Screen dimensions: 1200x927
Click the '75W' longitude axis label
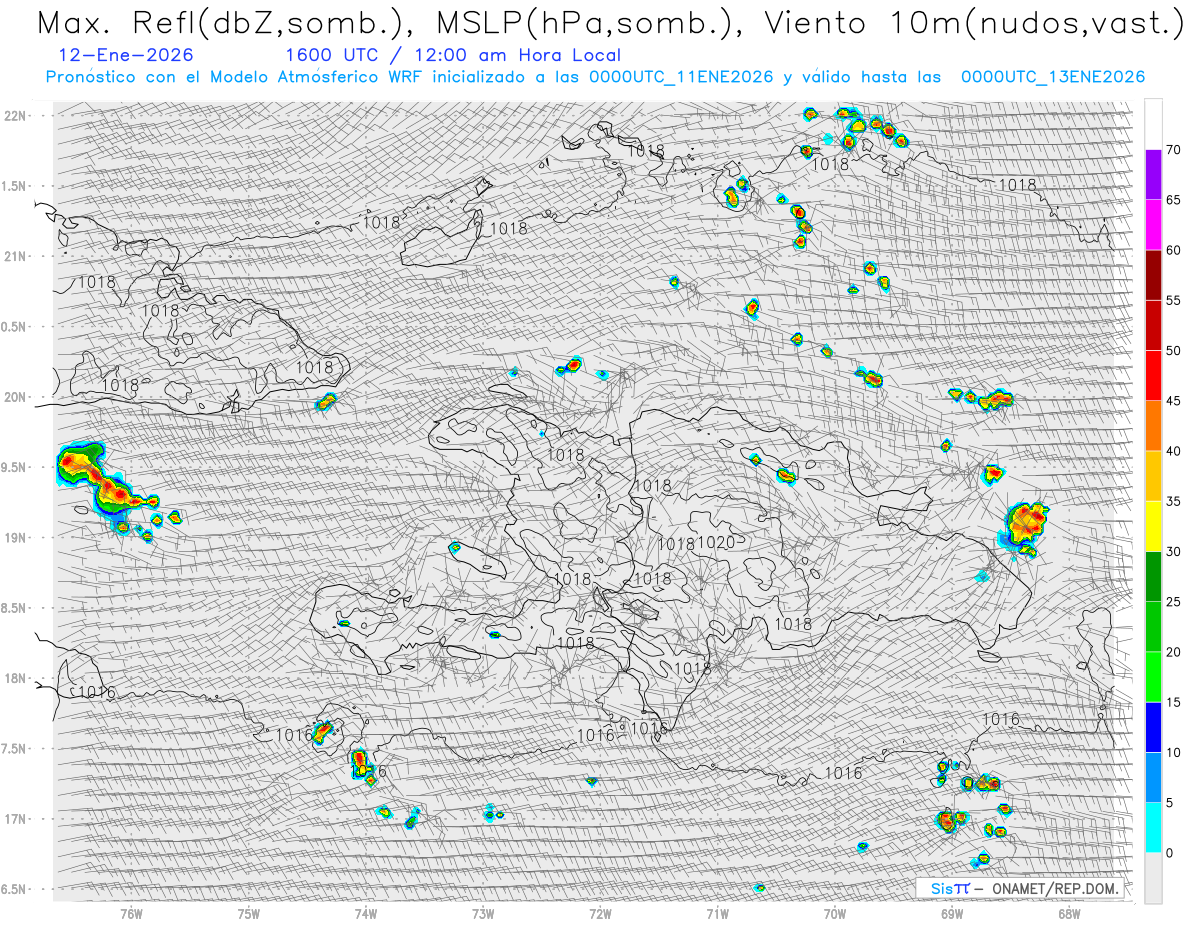click(x=249, y=914)
